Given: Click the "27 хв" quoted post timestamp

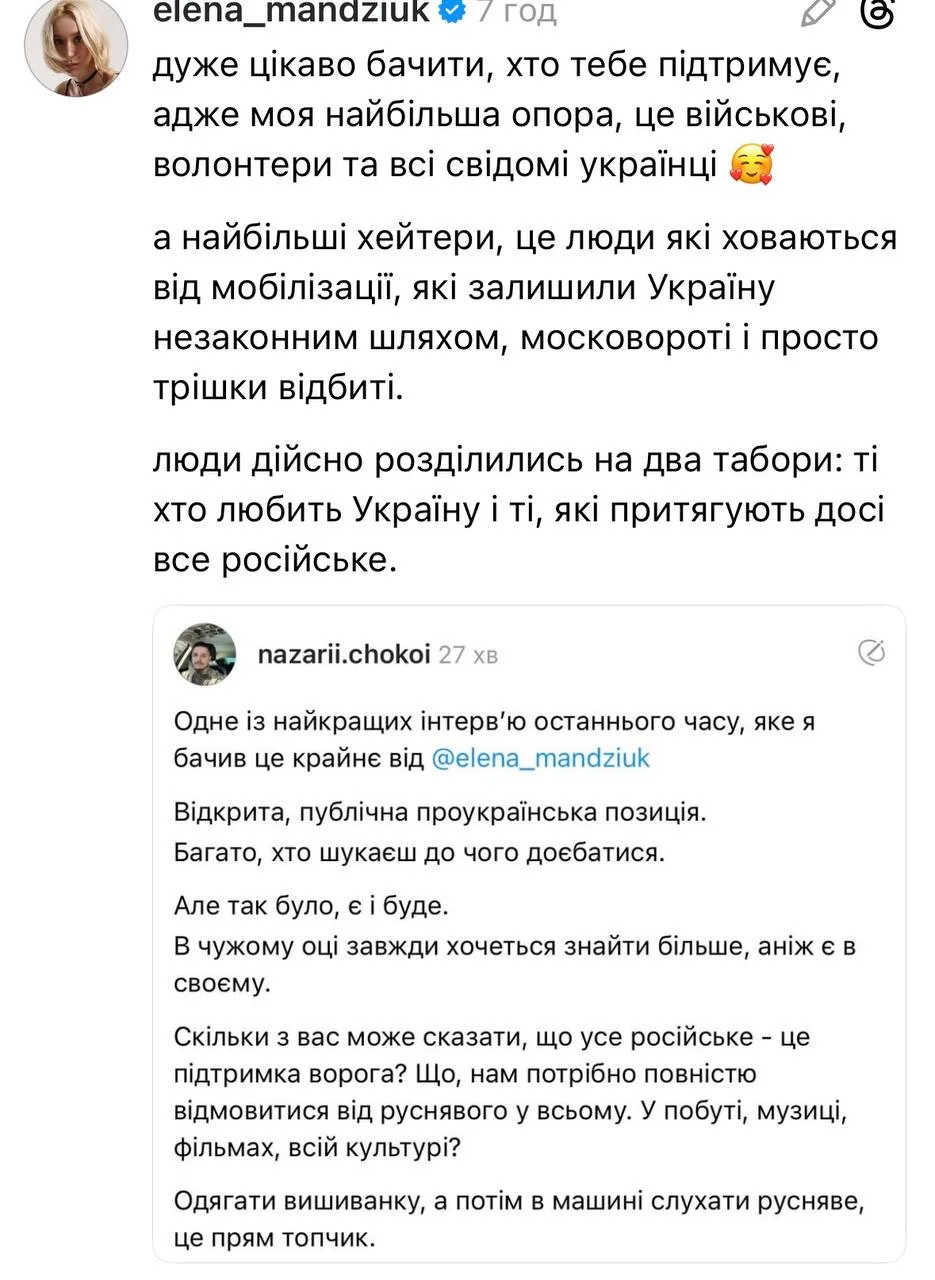Looking at the screenshot, I should (468, 655).
